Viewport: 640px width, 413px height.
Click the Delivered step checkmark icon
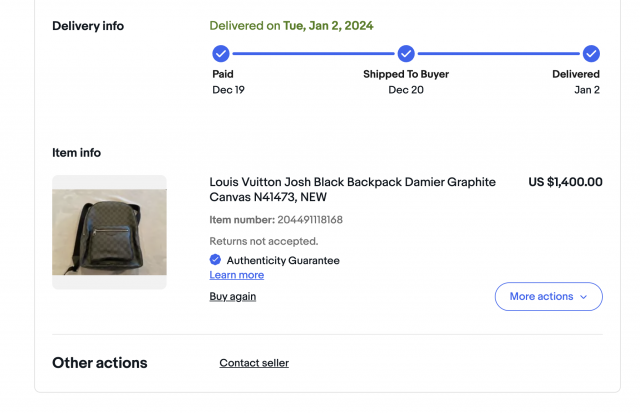pos(591,53)
